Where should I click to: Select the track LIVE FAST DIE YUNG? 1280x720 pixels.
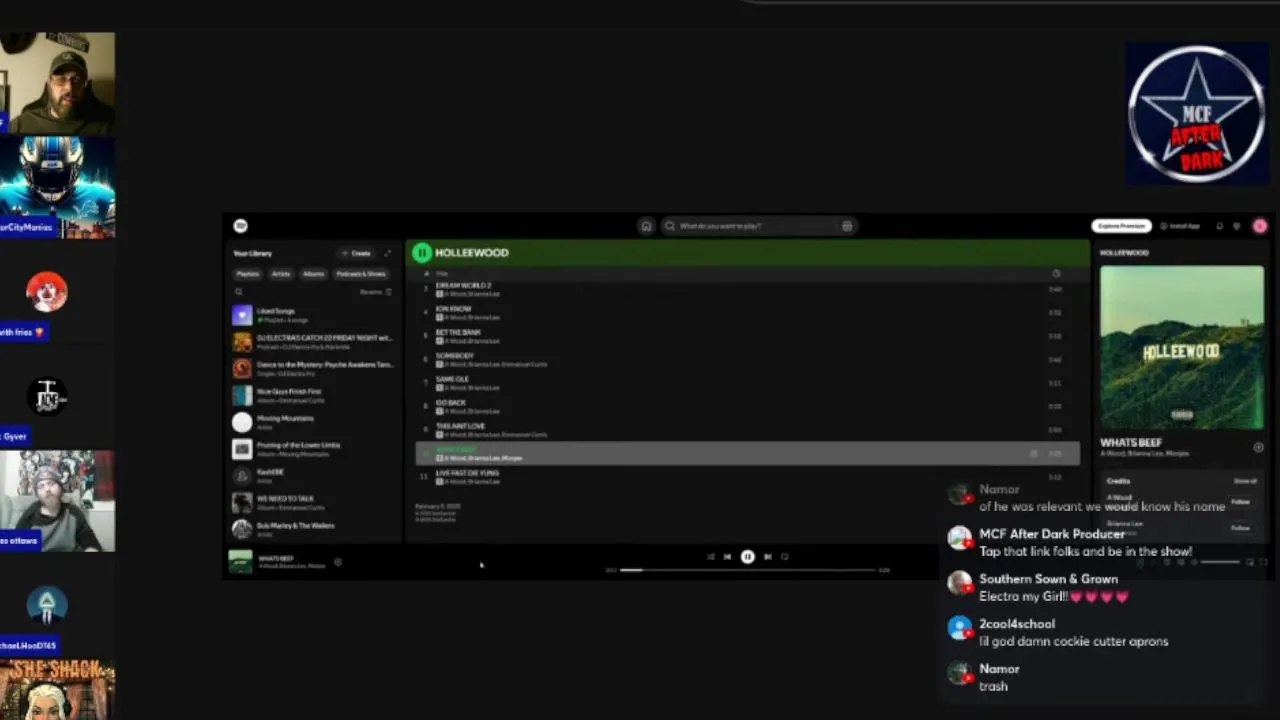pyautogui.click(x=747, y=477)
